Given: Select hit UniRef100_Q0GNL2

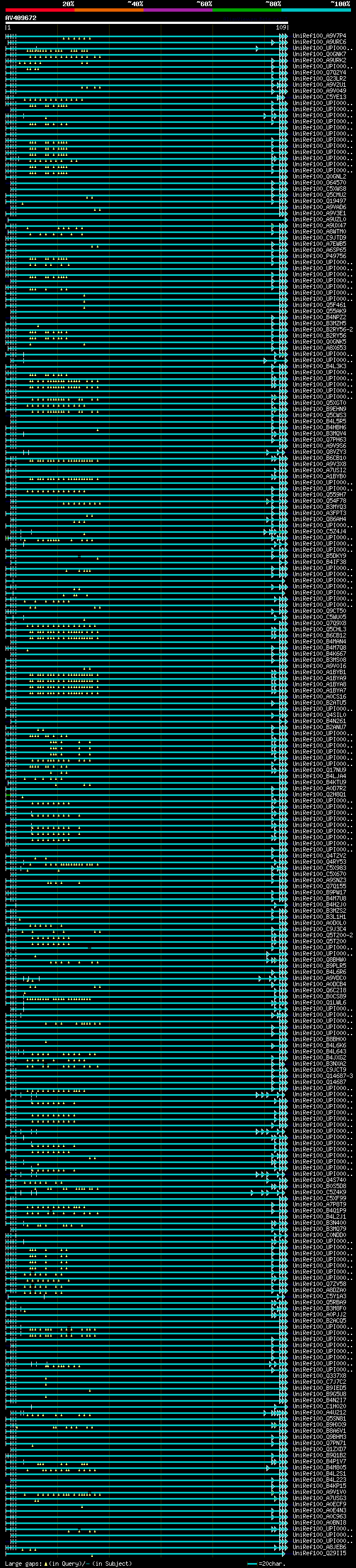Looking at the screenshot, I should pos(319,176).
